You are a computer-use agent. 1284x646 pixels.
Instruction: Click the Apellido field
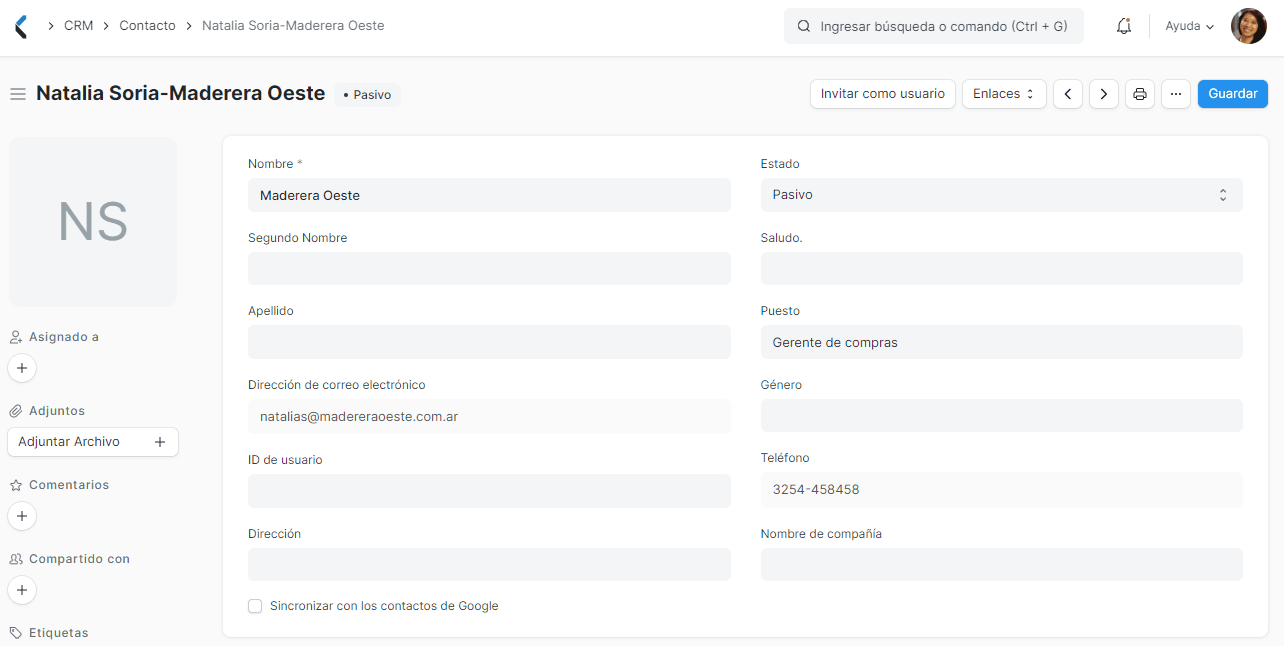coord(489,342)
